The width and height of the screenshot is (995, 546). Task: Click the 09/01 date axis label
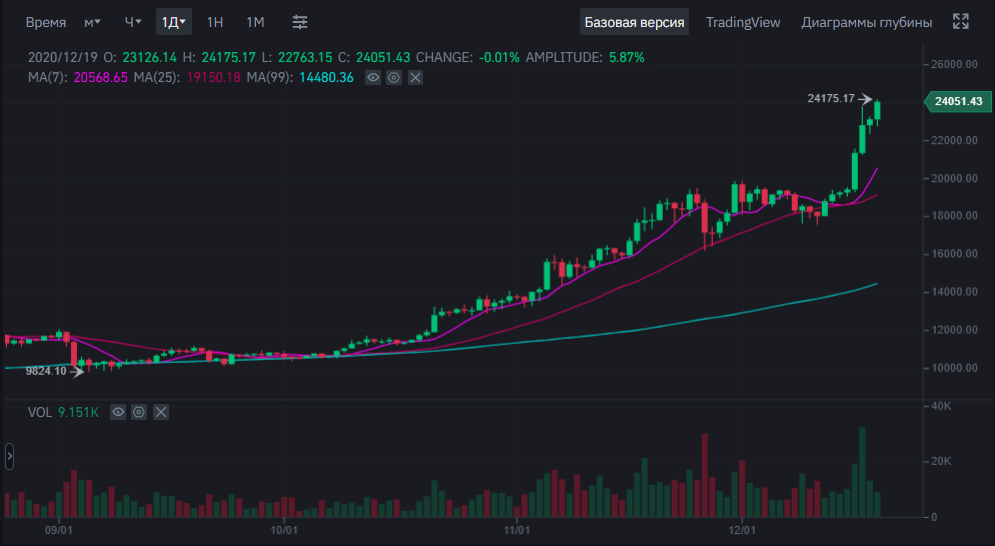point(58,529)
